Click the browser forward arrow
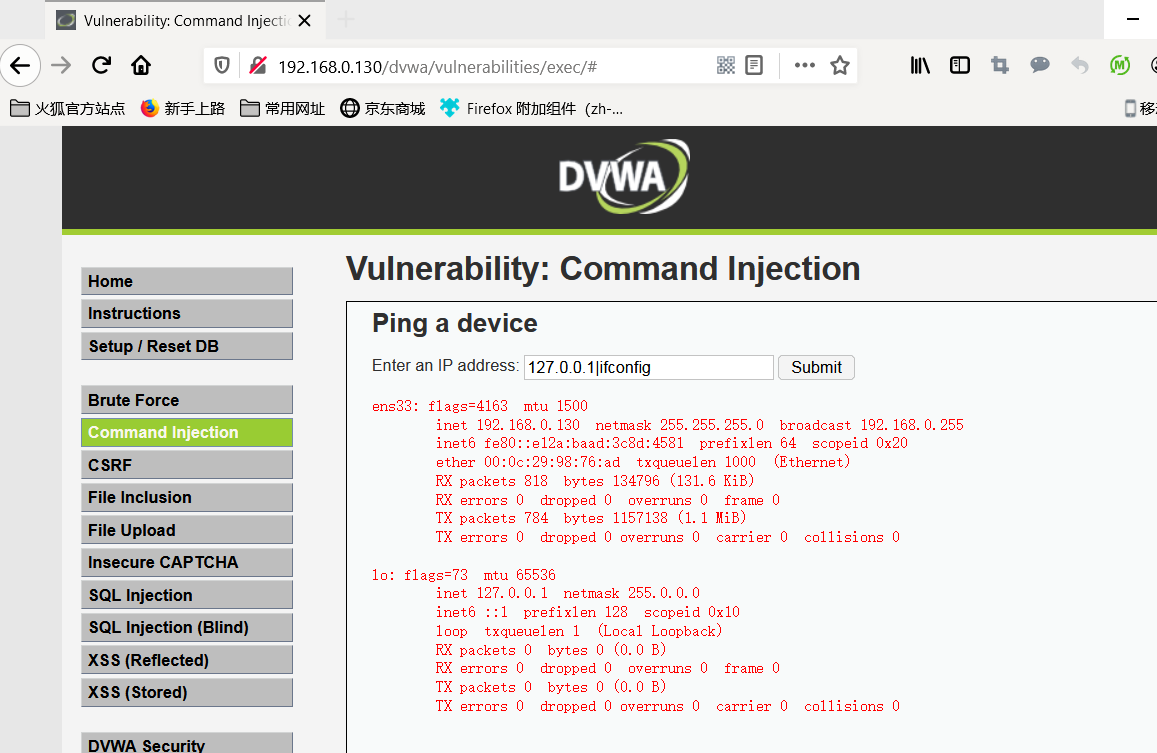1157x753 pixels. pos(61,66)
